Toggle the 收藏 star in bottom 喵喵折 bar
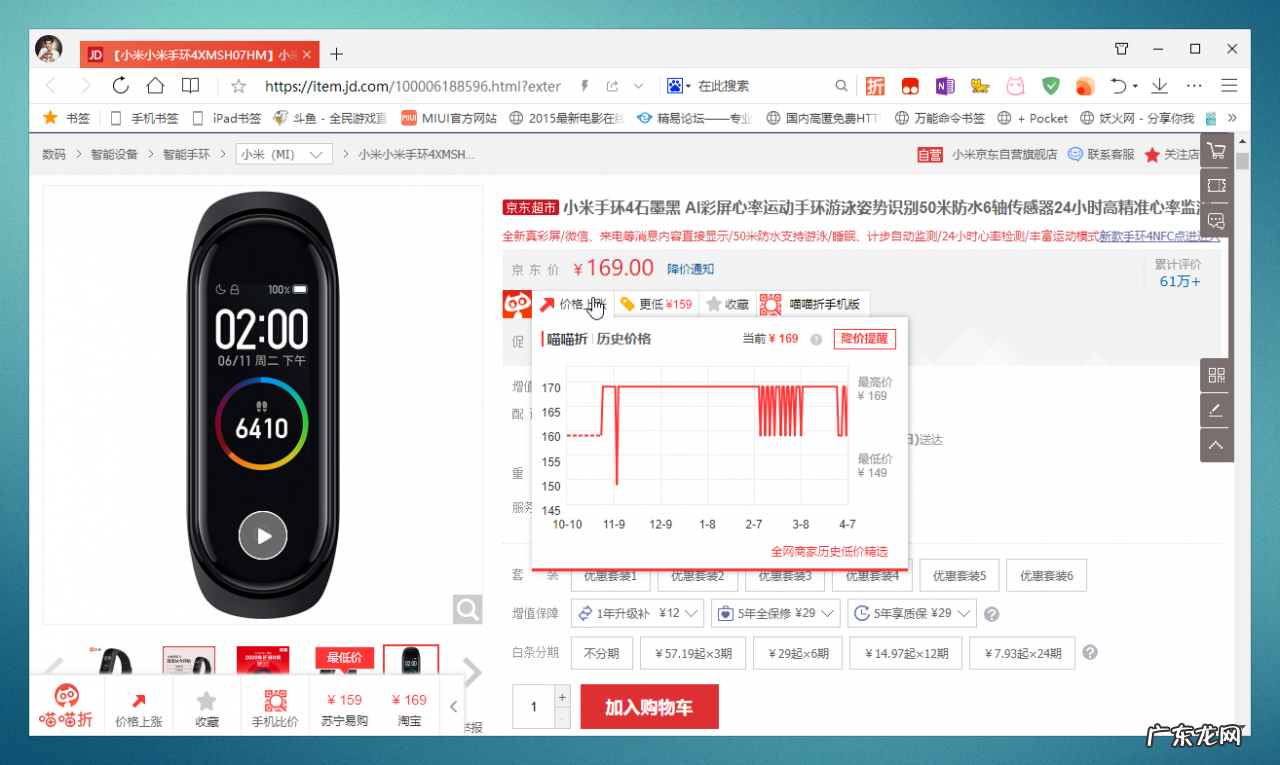Screen dimensions: 1280x765 tap(206, 707)
